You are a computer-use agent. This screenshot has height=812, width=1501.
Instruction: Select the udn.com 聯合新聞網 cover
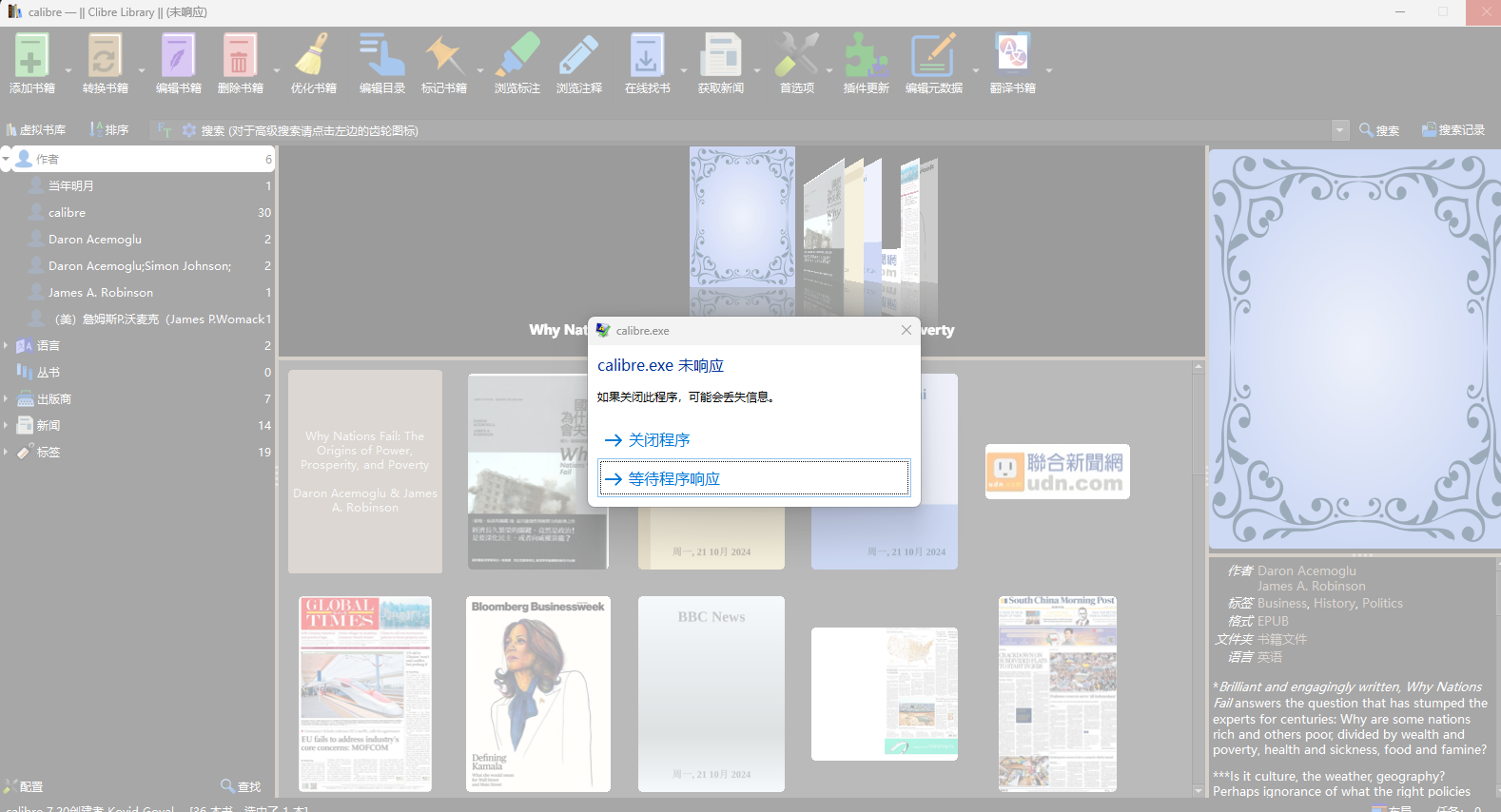pos(1058,472)
